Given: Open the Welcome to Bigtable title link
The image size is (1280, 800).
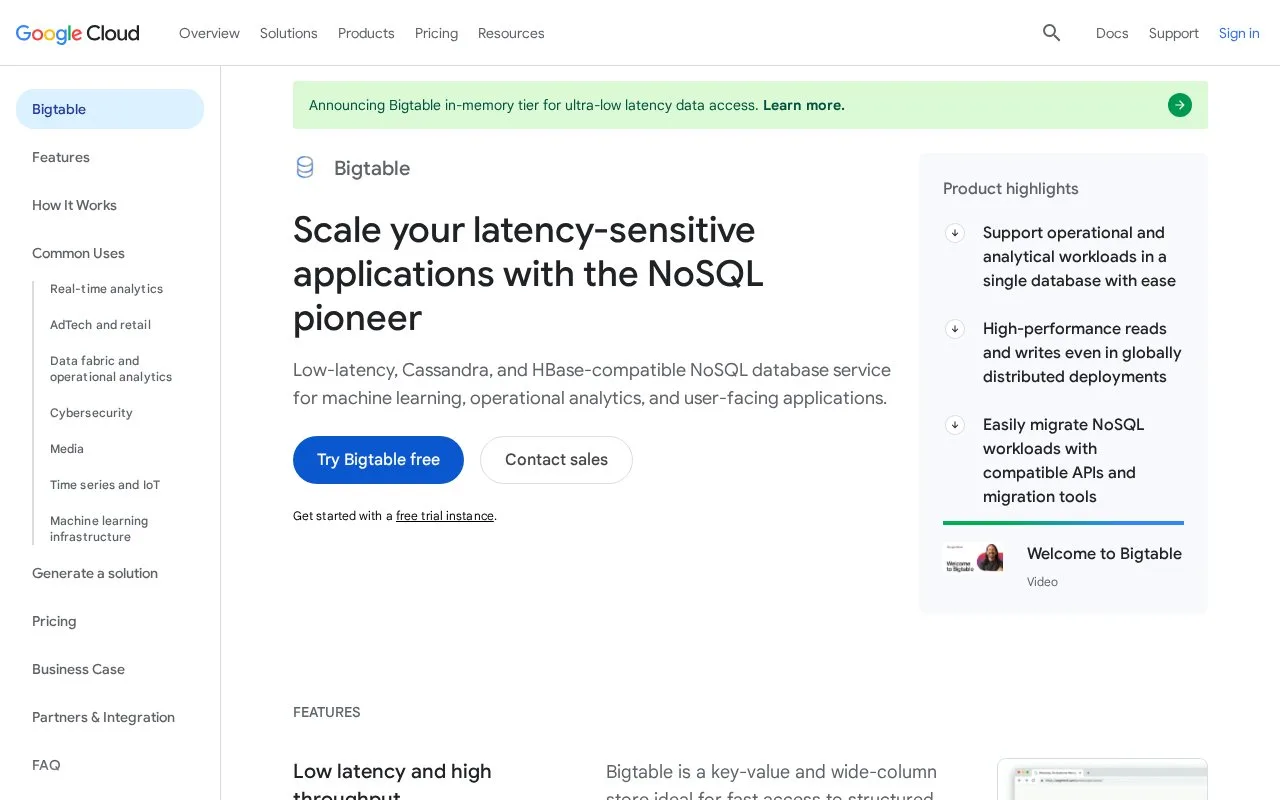Looking at the screenshot, I should (x=1104, y=554).
